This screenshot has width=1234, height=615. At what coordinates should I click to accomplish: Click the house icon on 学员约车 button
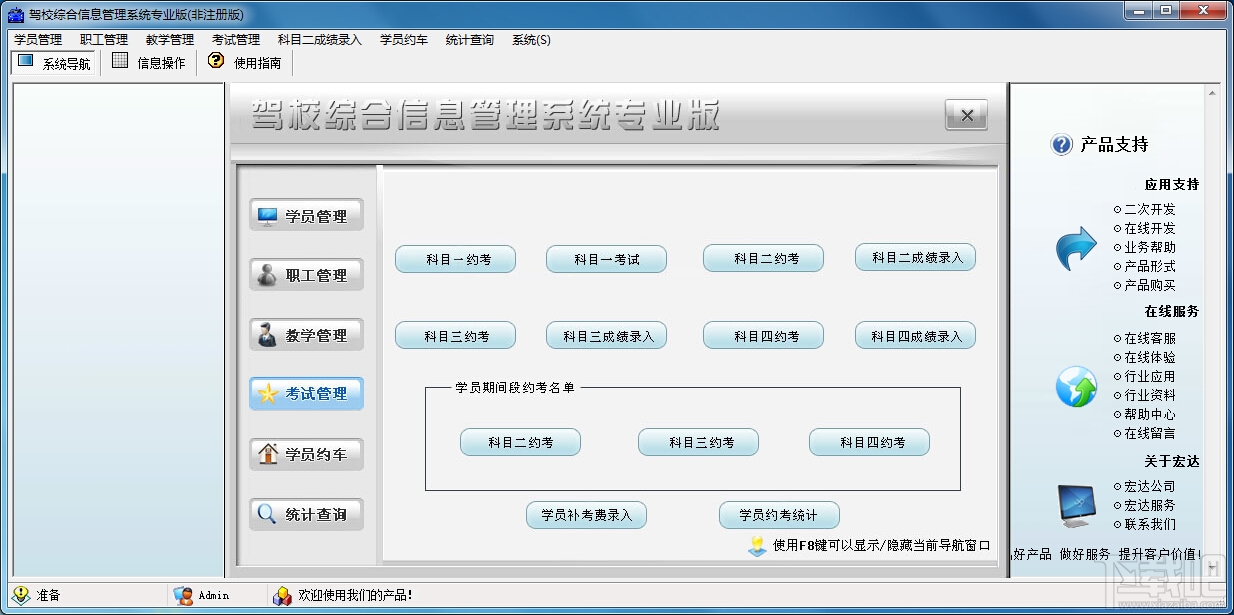click(267, 454)
